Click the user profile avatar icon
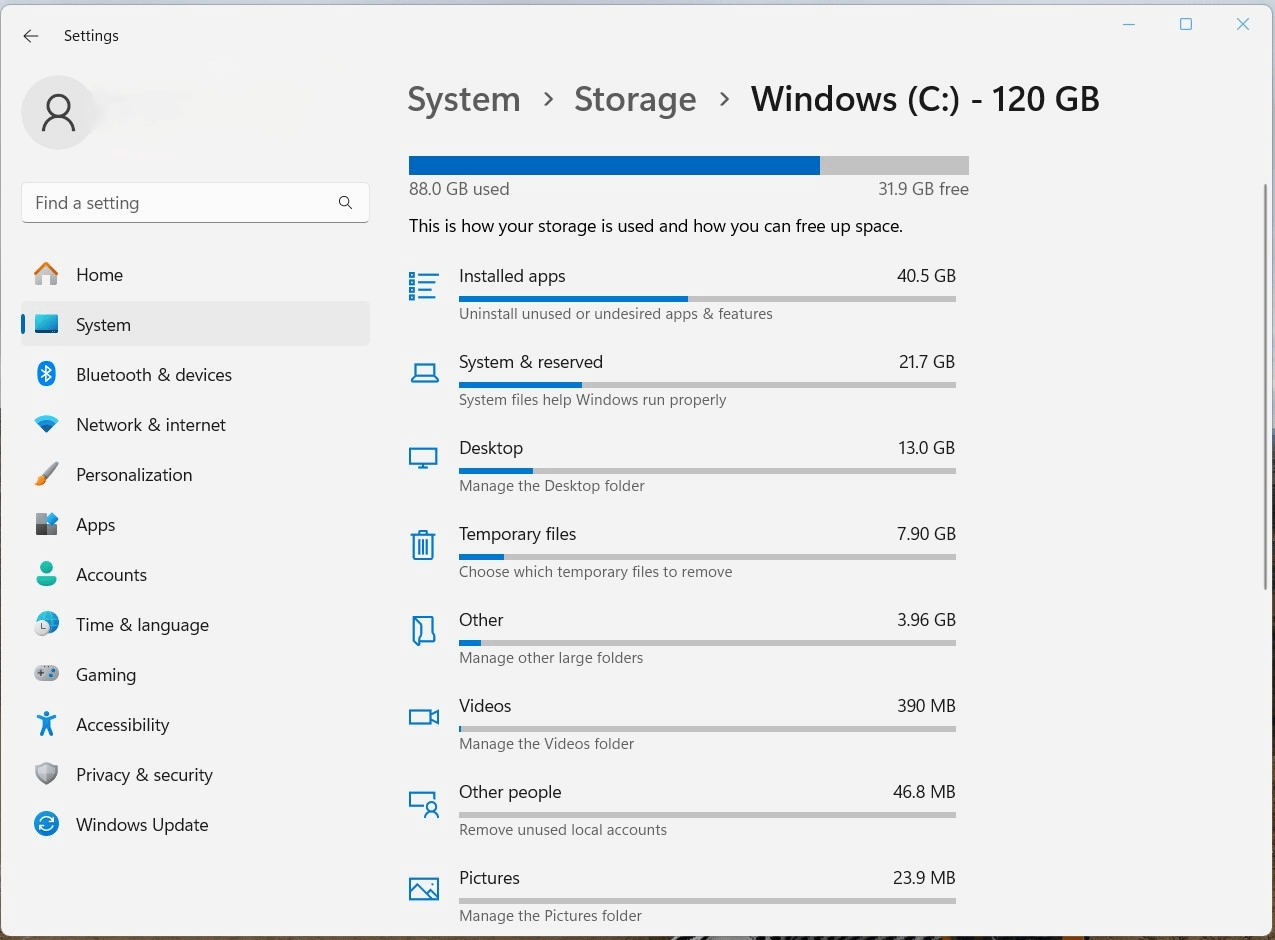 (59, 113)
